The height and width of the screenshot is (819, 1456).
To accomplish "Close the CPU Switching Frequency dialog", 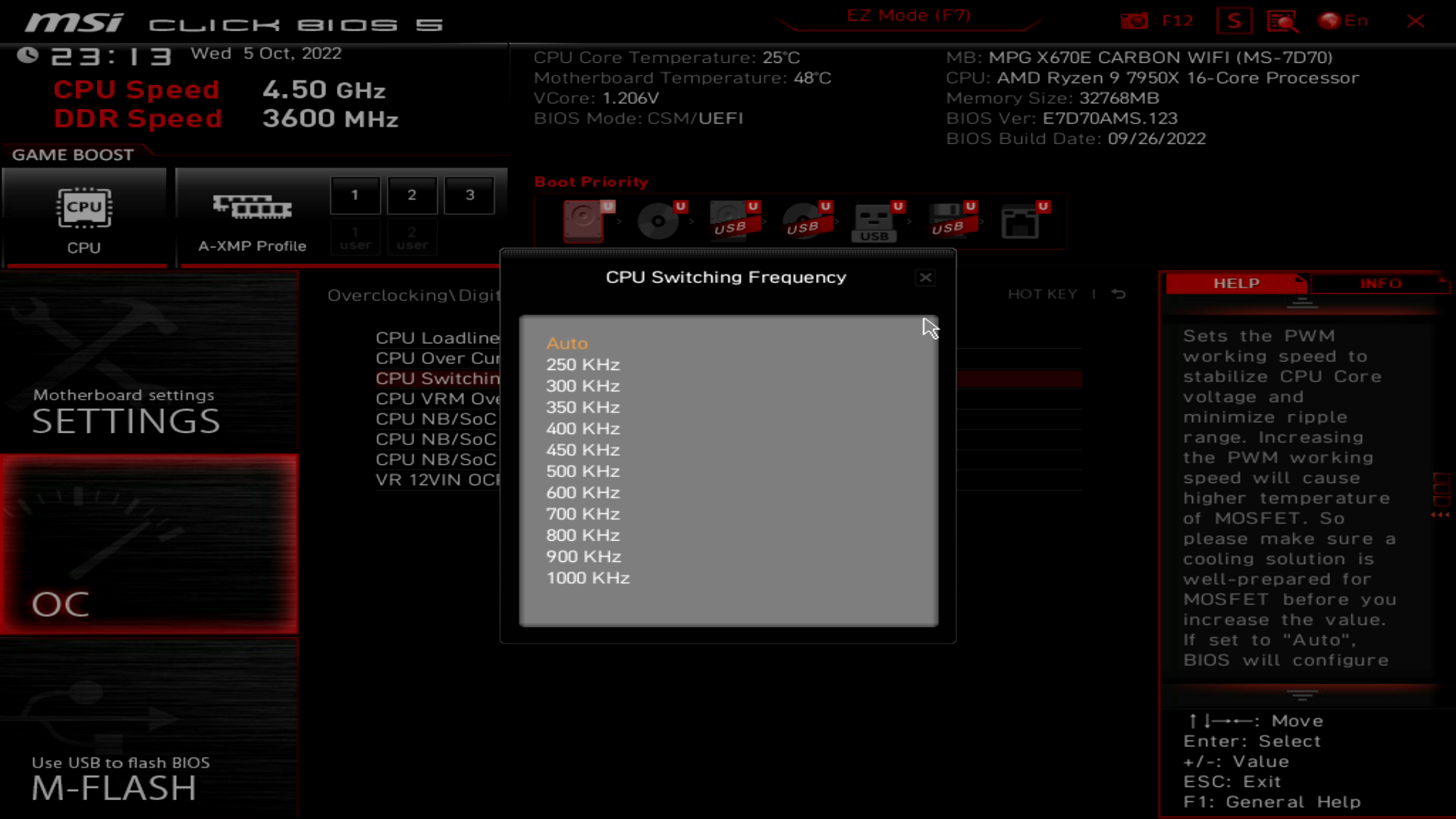I will [925, 278].
